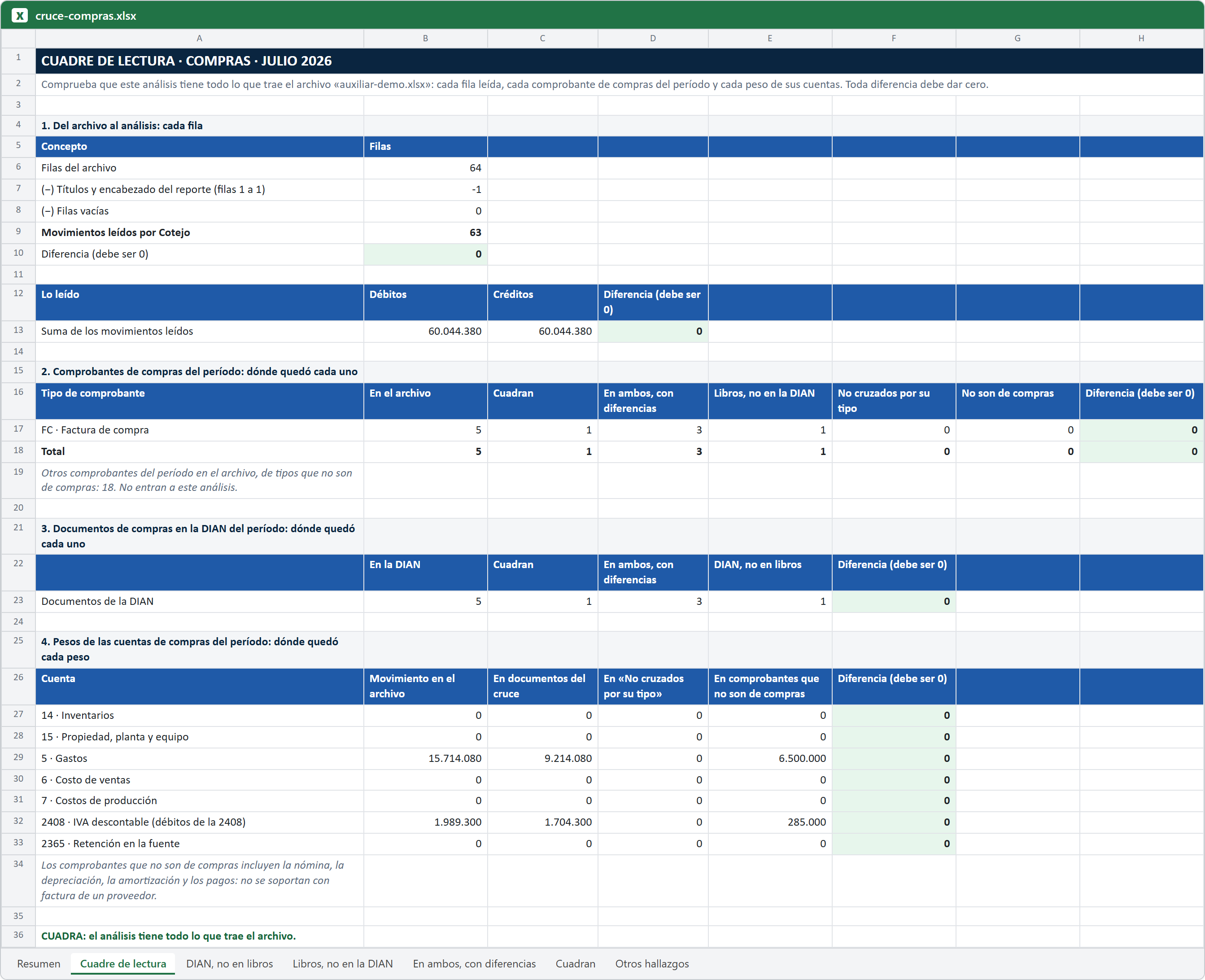Switch to DIAN, no en libros tab

pyautogui.click(x=229, y=963)
